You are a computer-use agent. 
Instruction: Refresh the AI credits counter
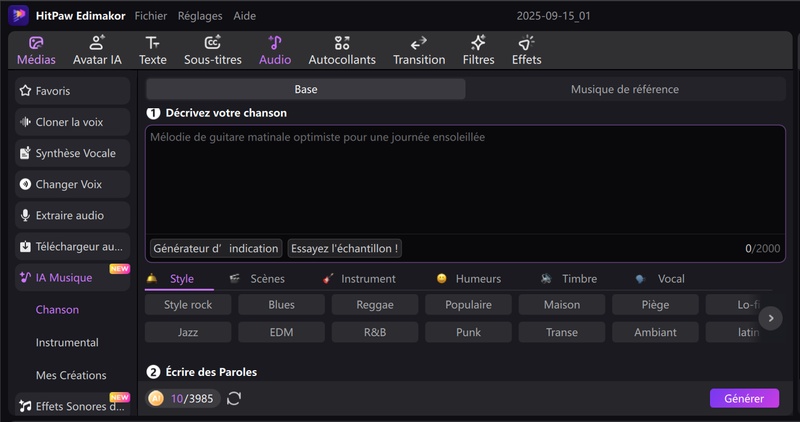(234, 399)
